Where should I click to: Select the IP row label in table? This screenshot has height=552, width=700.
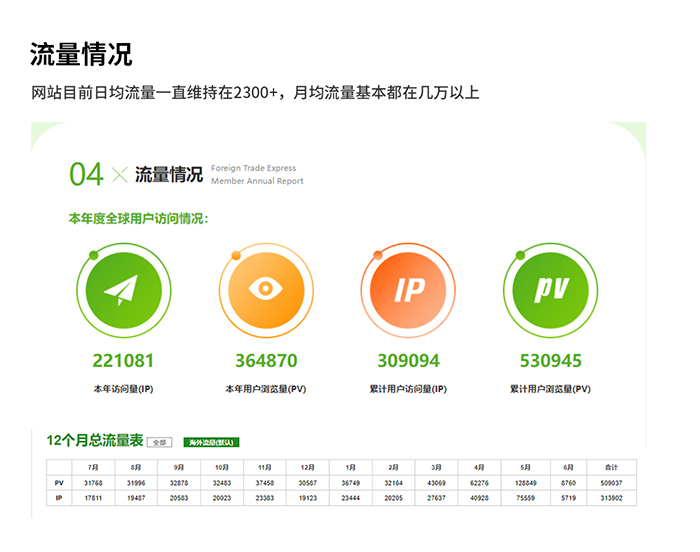pos(59,498)
